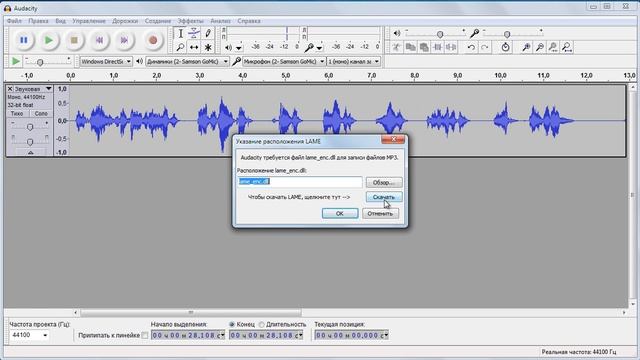Open the Динамики output device dropdown
This screenshot has width=640, height=360.
coord(187,61)
